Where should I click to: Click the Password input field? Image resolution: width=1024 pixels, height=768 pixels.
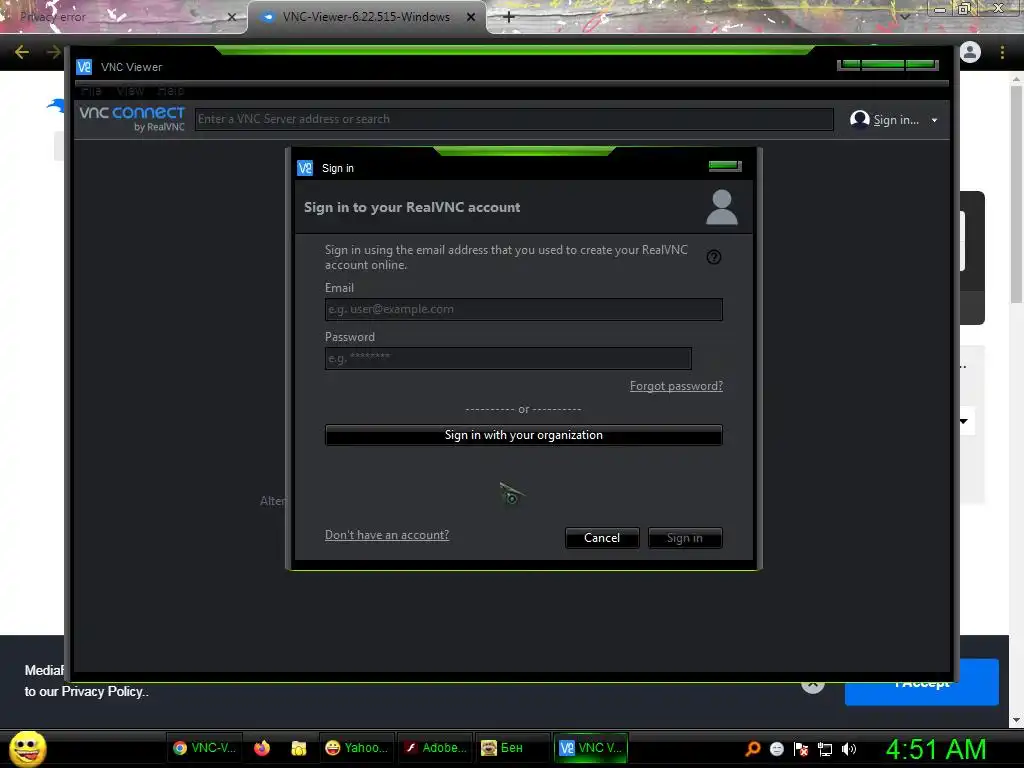(507, 359)
